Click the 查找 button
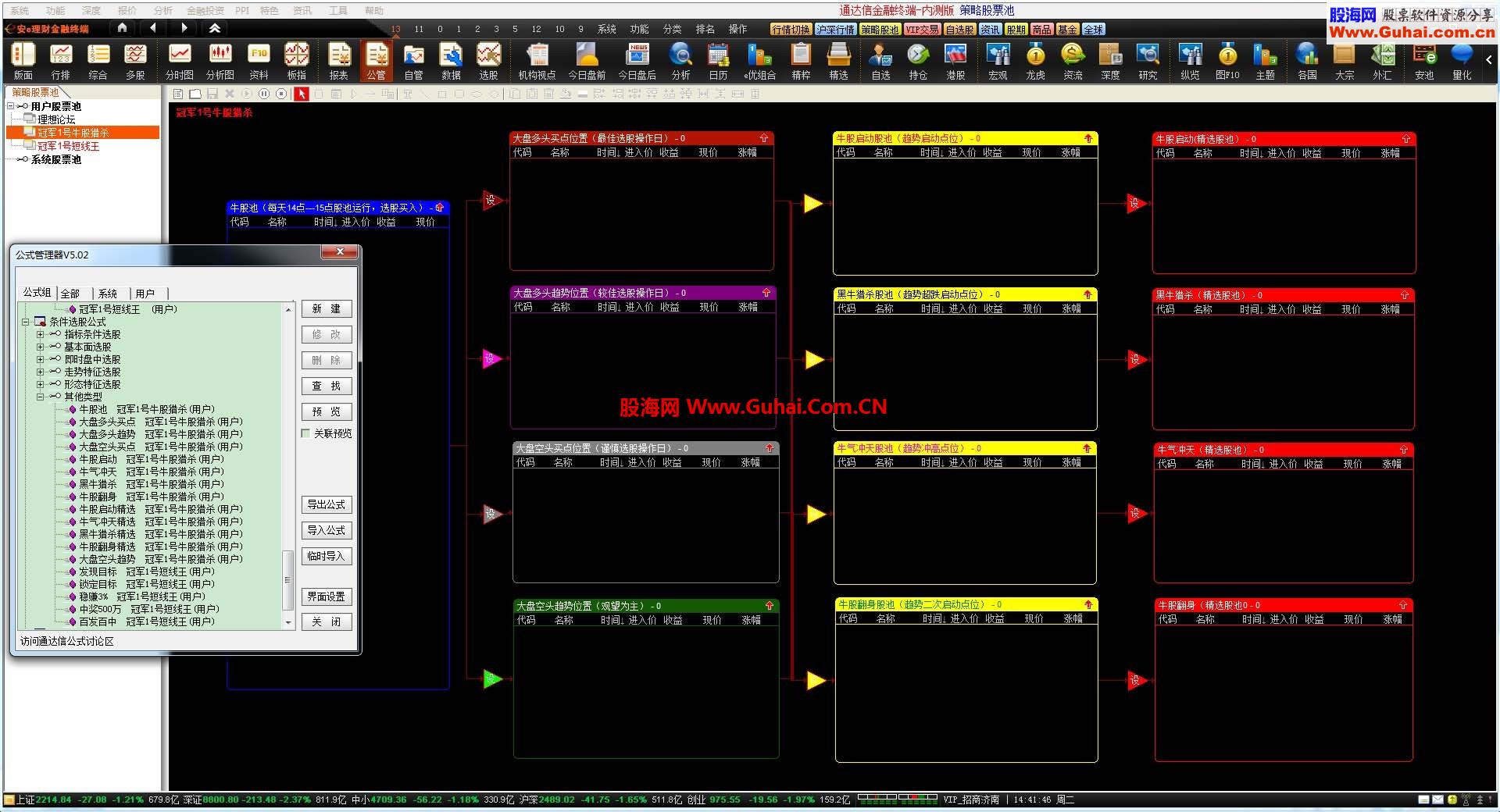 [327, 386]
